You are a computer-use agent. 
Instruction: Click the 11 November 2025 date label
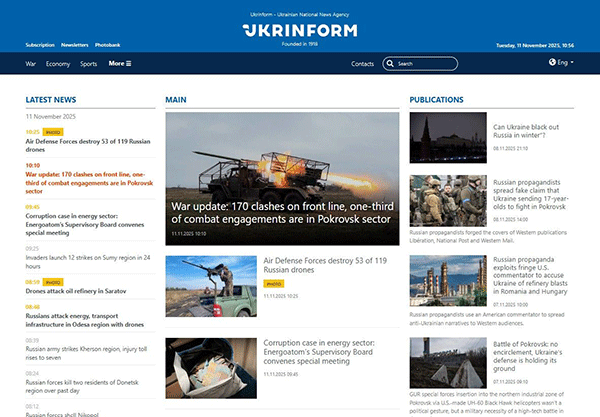(51, 117)
